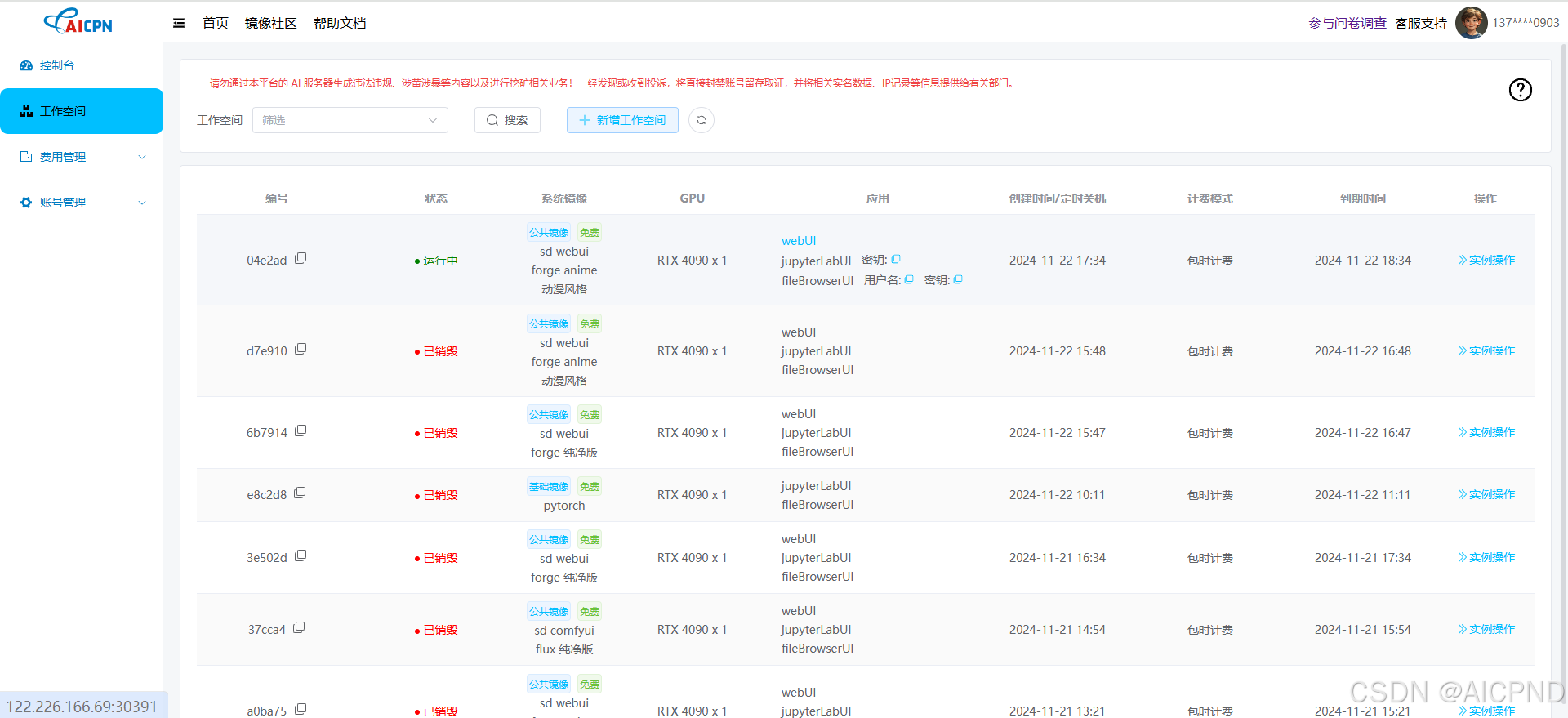This screenshot has width=1568, height=718.
Task: Open 实例操作 for instance 3e502d
Action: pyautogui.click(x=1486, y=557)
